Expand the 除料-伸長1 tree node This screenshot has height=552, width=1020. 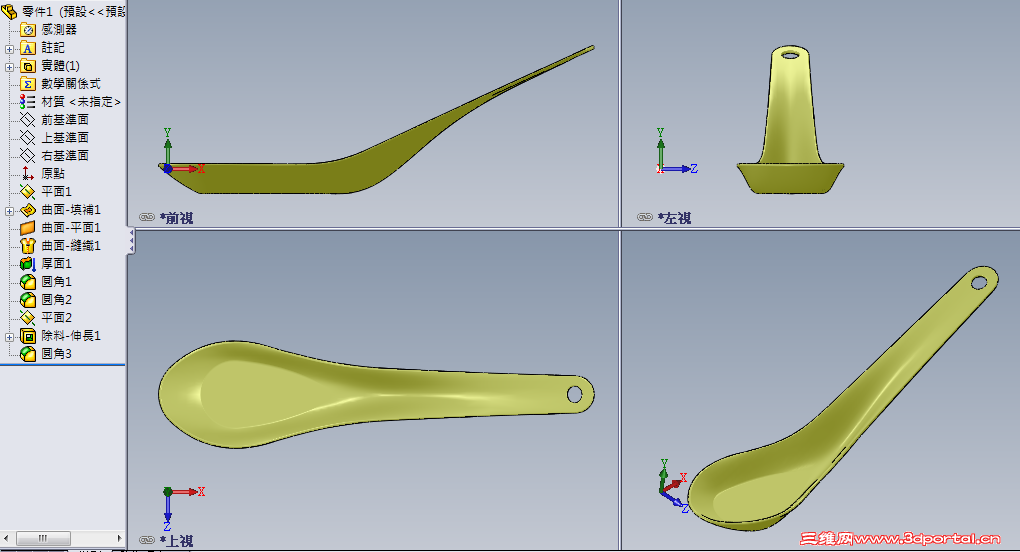pyautogui.click(x=9, y=337)
